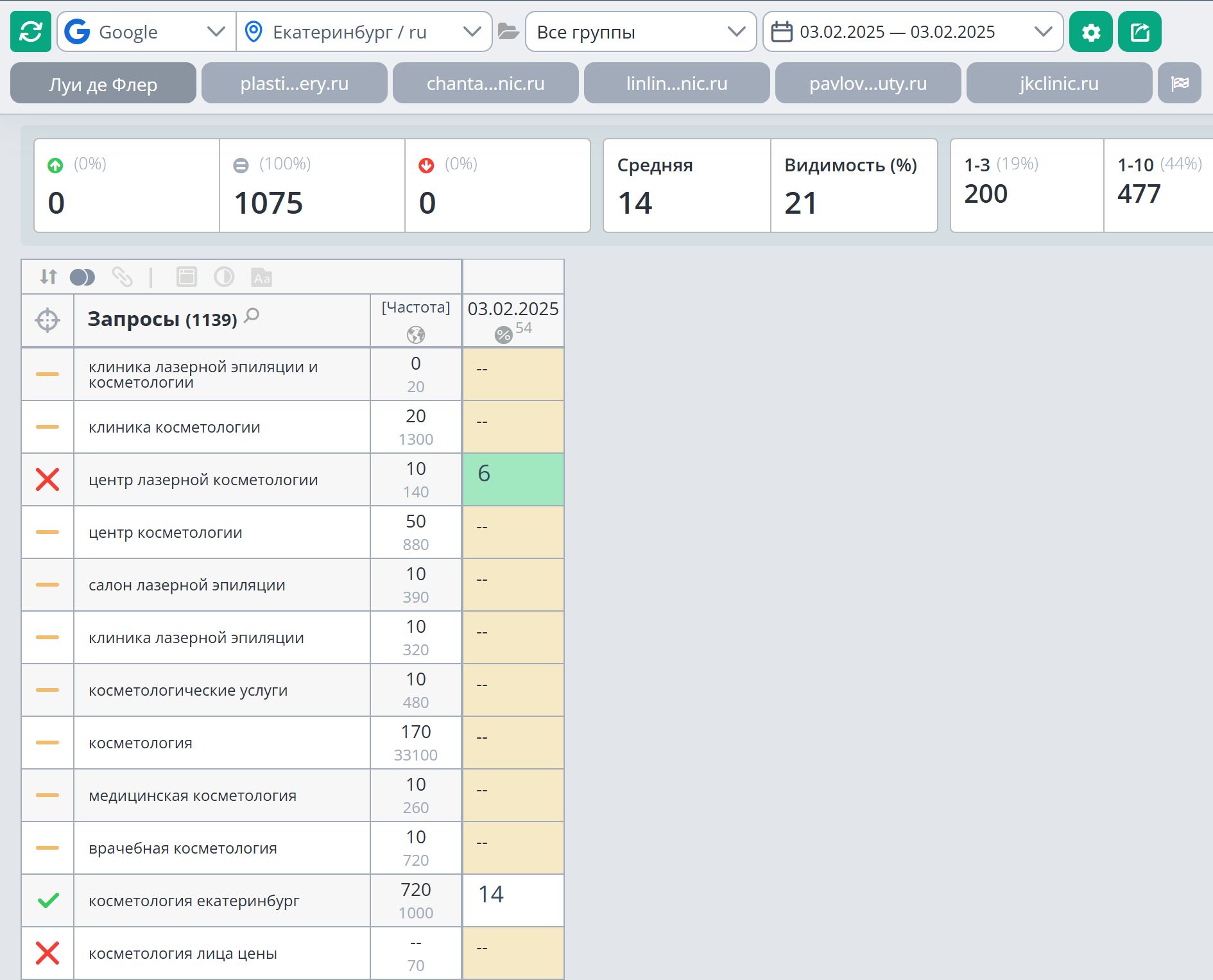The height and width of the screenshot is (980, 1213).
Task: Click the target crosshair icon in header
Action: 47,320
